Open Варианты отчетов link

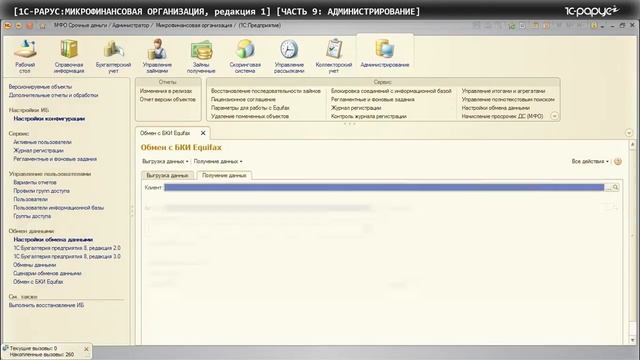click(x=35, y=182)
